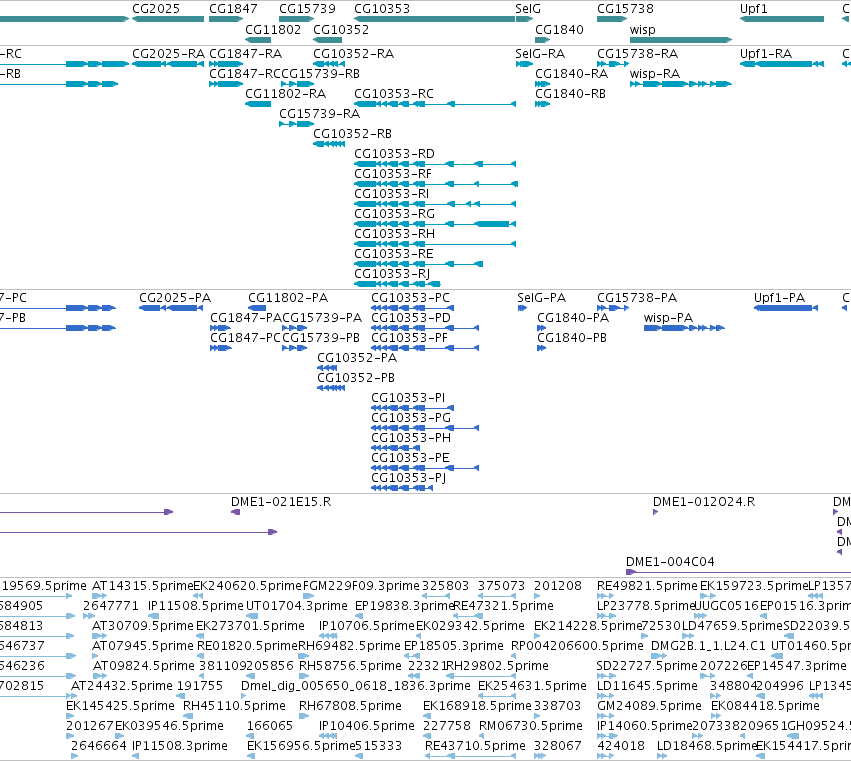Viewport: 851px width, 761px height.
Task: Open transcript CG1840-RB label
Action: click(x=570, y=94)
